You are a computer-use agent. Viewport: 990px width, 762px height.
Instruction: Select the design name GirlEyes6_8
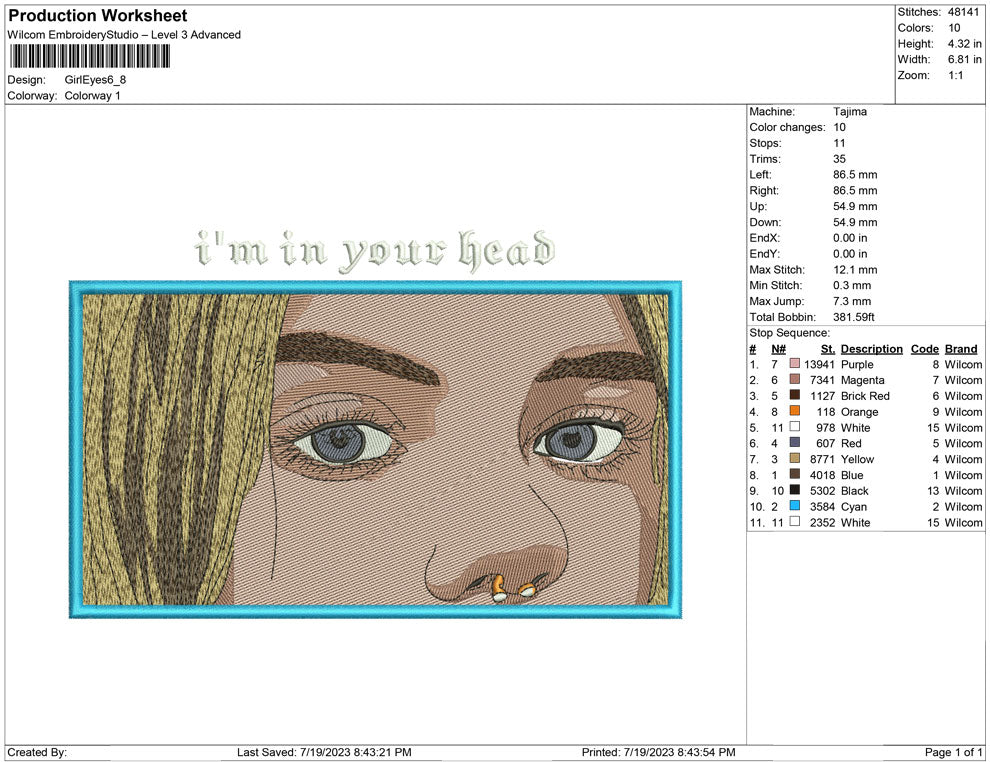click(x=94, y=80)
